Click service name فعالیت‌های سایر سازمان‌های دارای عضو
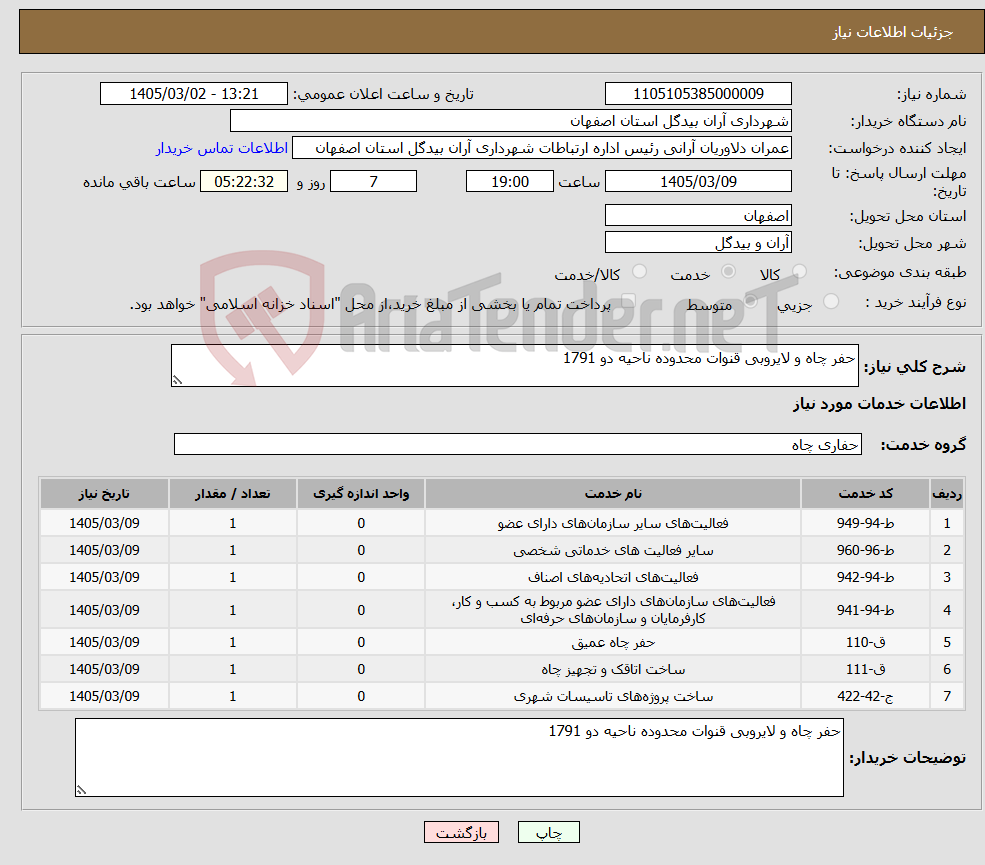The width and height of the screenshot is (985, 865). [x=613, y=523]
